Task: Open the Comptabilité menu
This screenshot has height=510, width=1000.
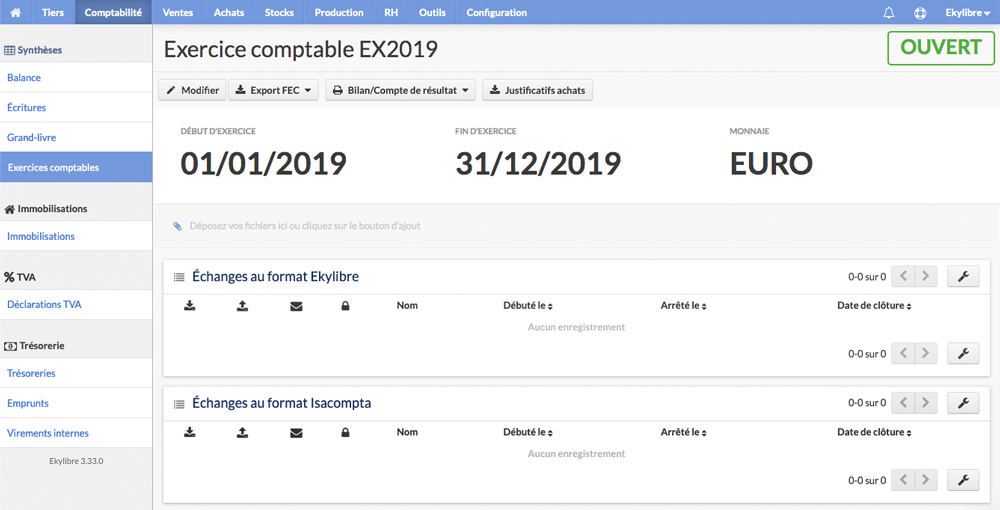Action: click(114, 12)
